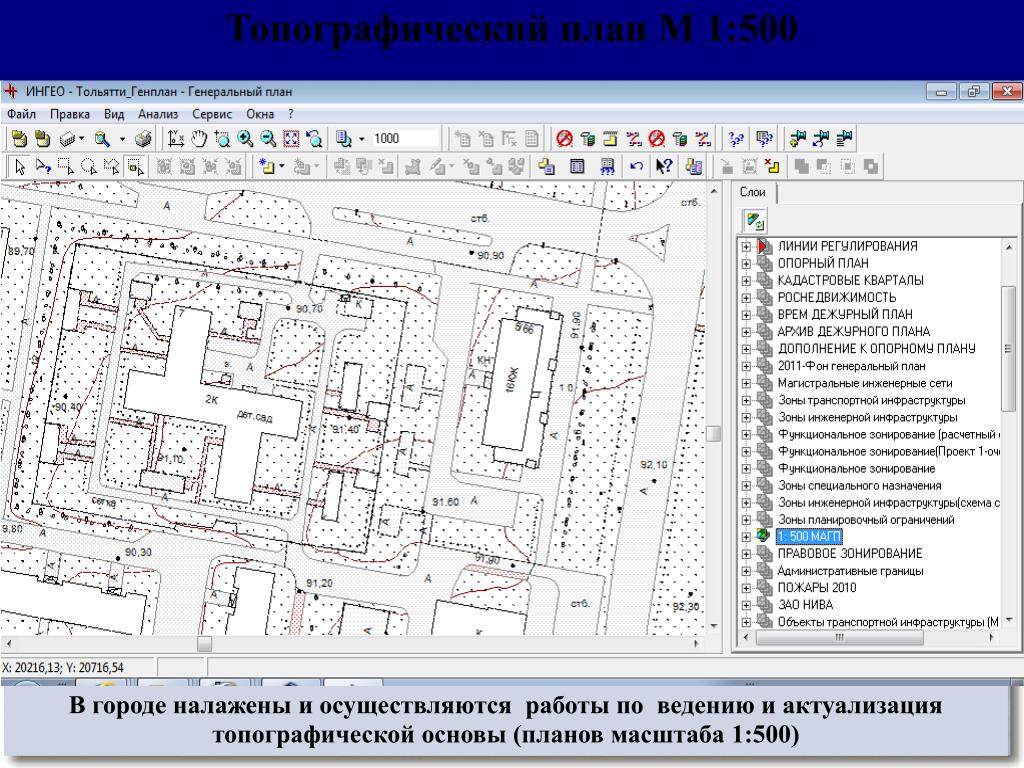This screenshot has height=768, width=1024.
Task: Open the ? help menu
Action: point(291,114)
